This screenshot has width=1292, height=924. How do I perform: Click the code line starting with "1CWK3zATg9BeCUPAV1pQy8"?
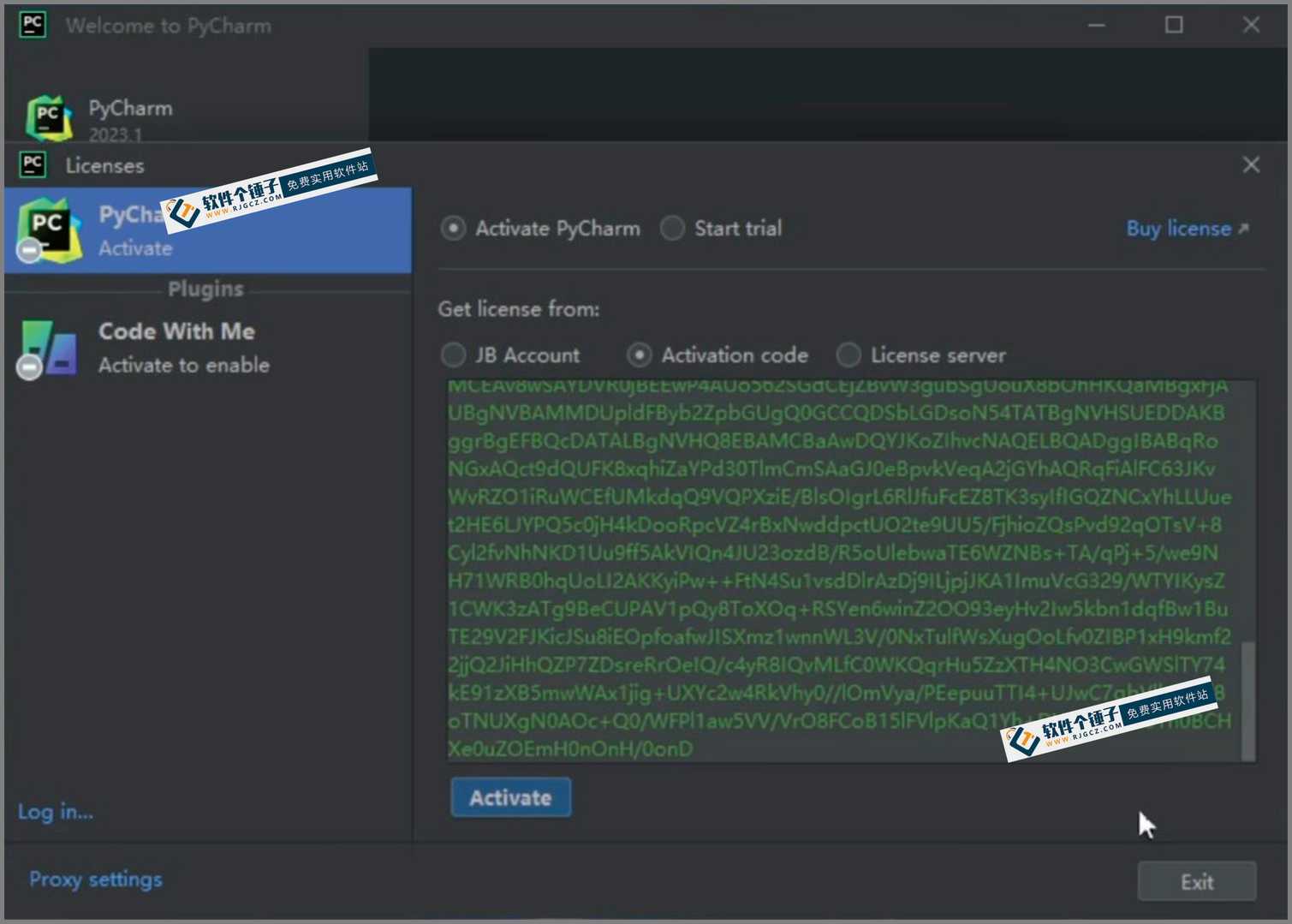click(838, 608)
